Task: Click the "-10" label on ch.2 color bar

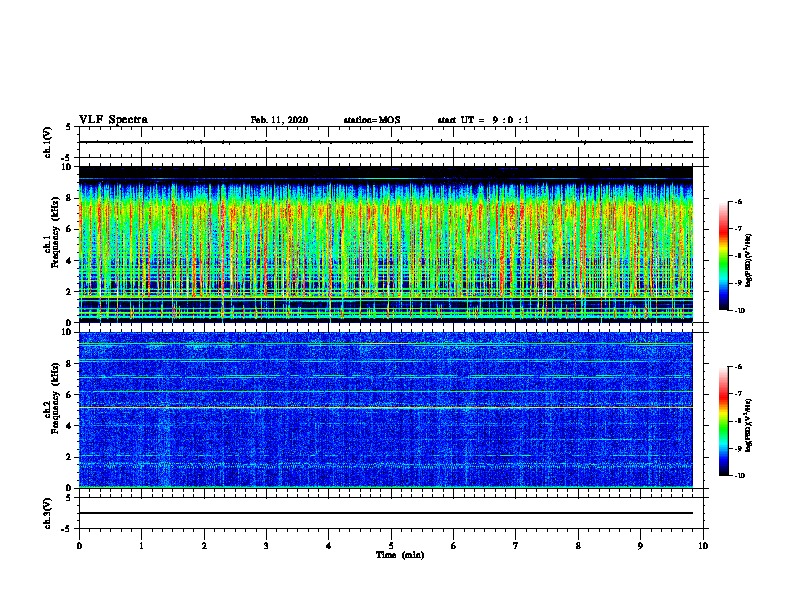Action: pos(740,476)
